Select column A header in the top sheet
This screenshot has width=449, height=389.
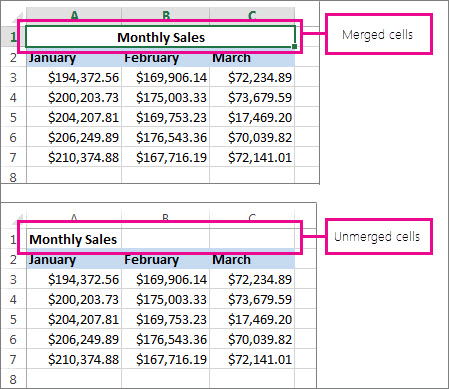click(74, 15)
